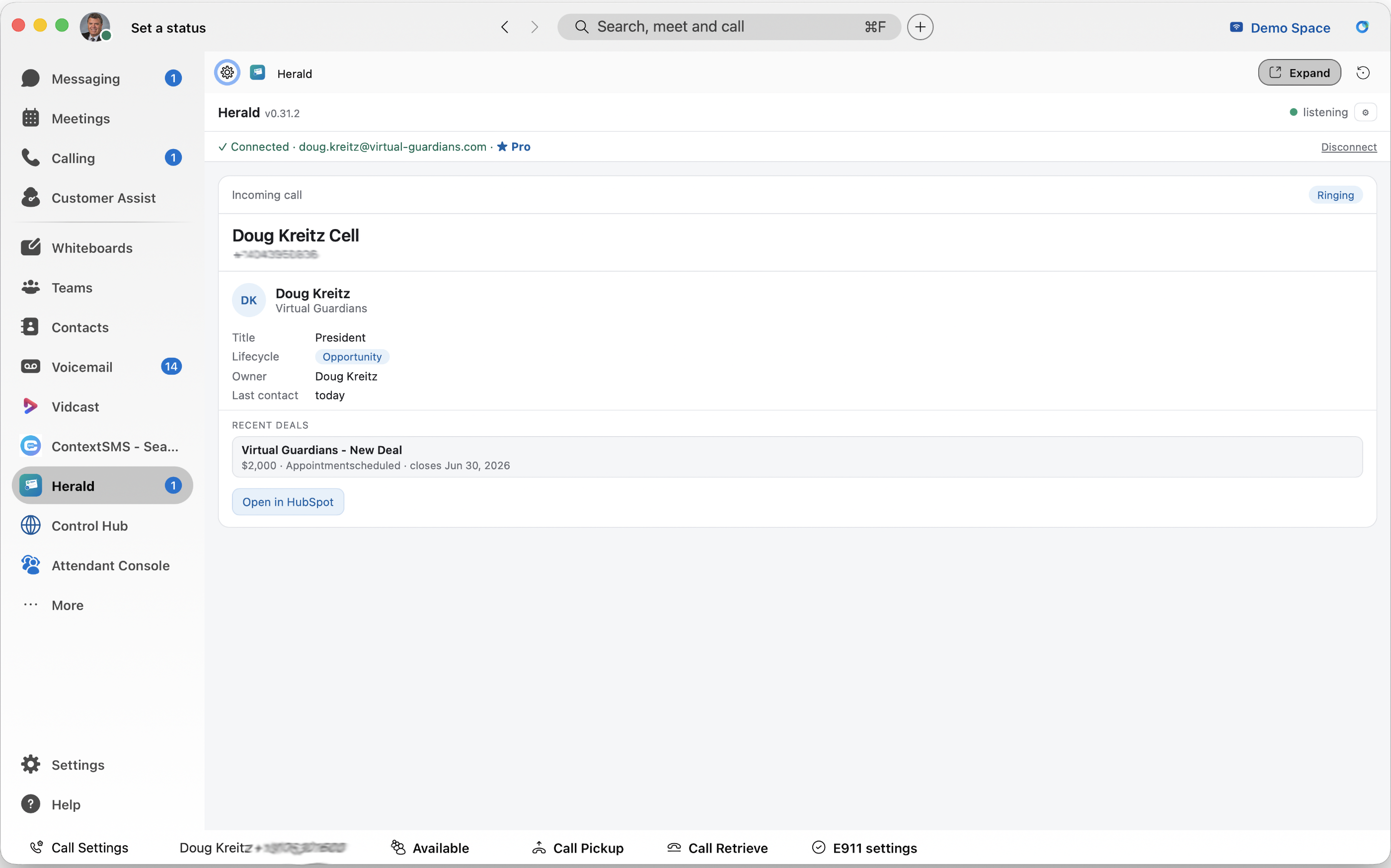
Task: Click the plus create button
Action: [x=920, y=27]
